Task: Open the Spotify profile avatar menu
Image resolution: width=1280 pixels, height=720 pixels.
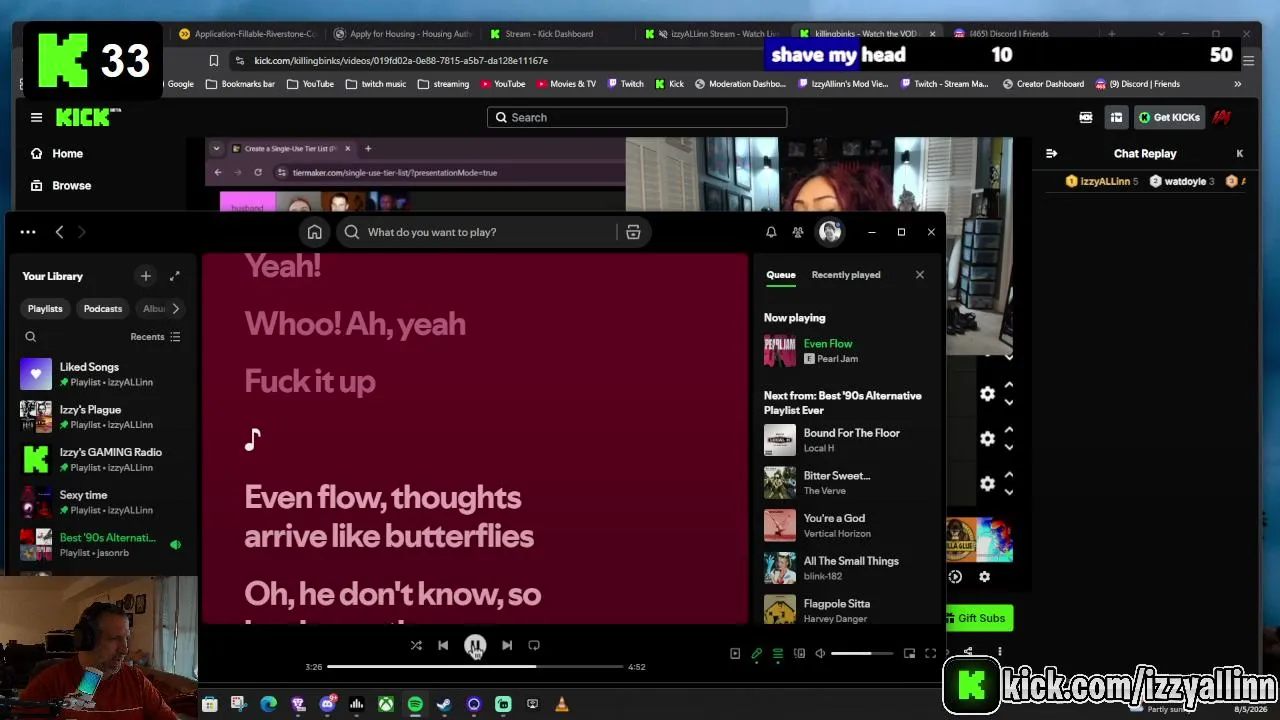Action: pos(830,232)
